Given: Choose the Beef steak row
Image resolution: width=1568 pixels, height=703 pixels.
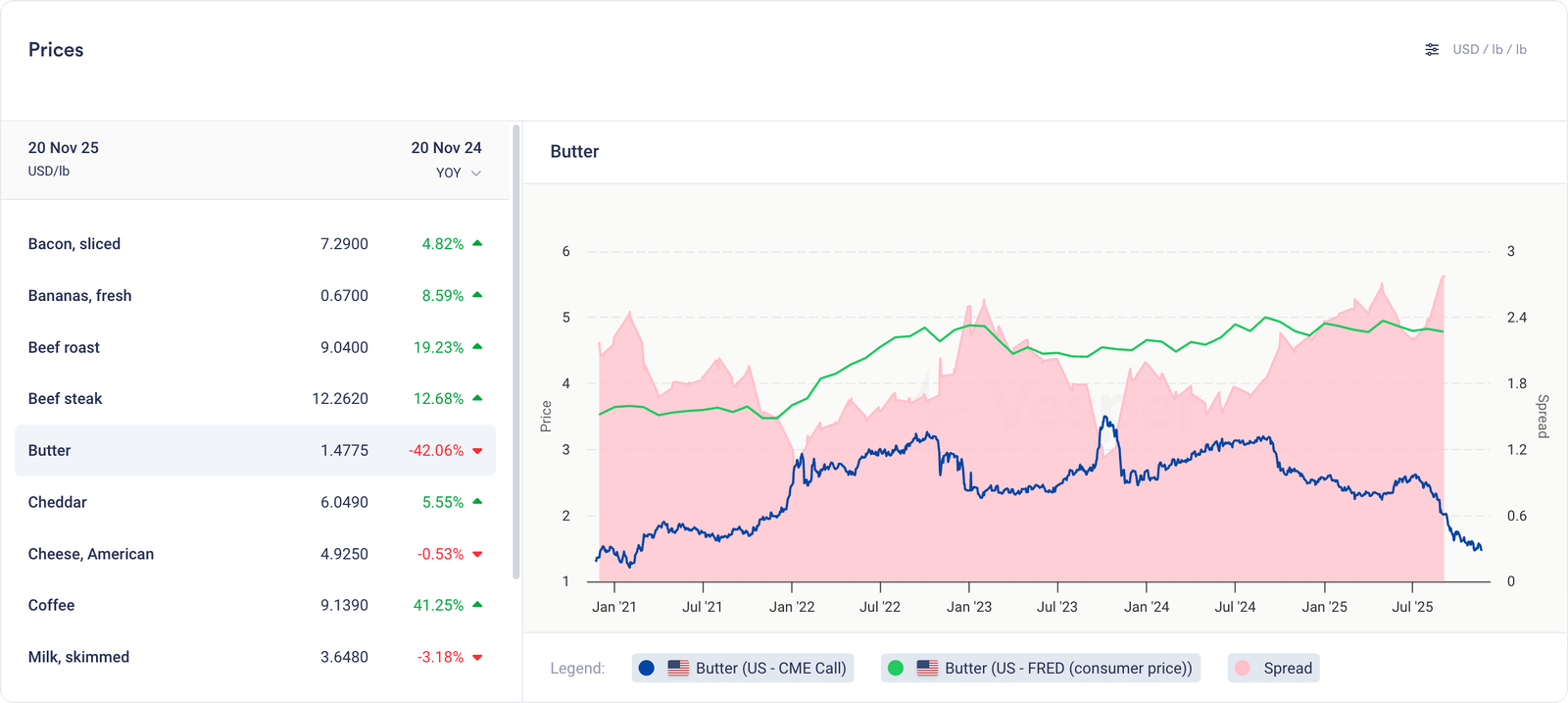Looking at the screenshot, I should (x=65, y=399).
